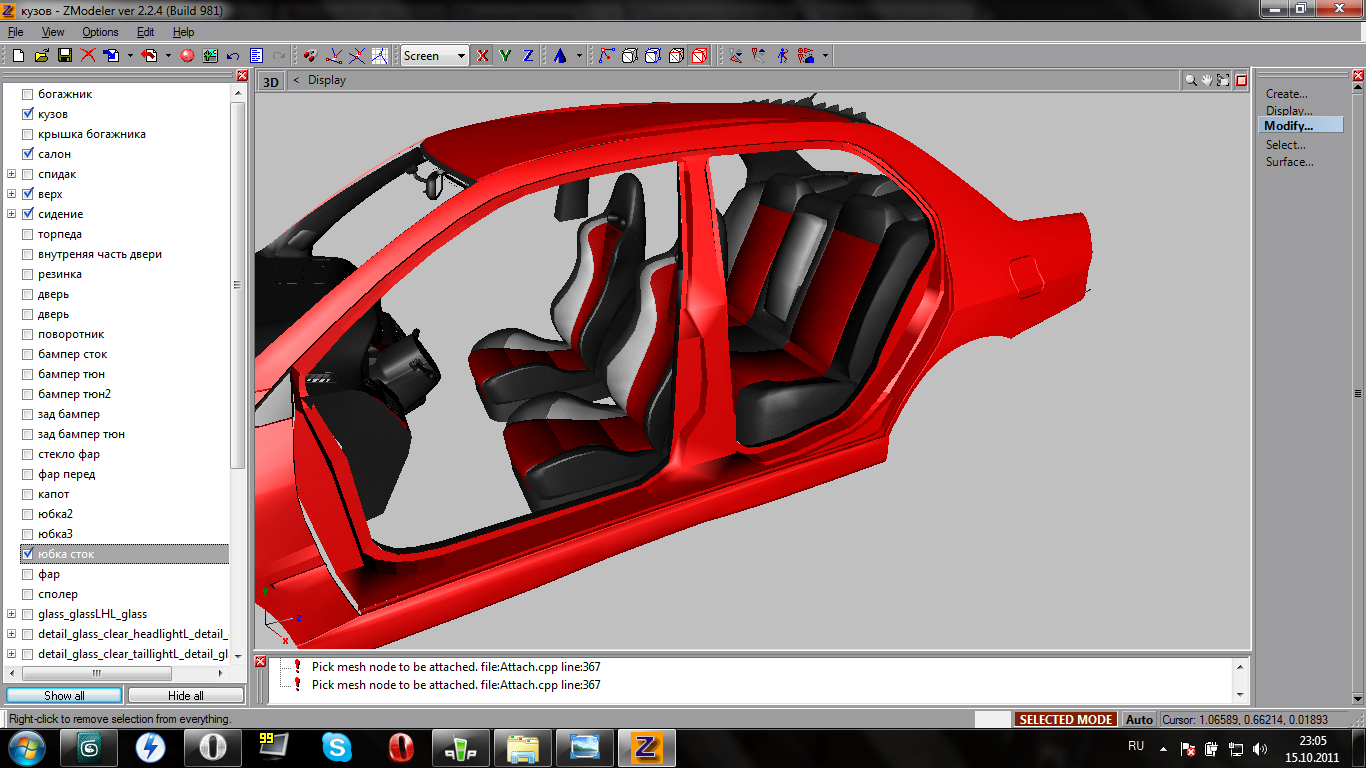Check the богажник object checkbox
This screenshot has width=1366, height=768.
click(28, 94)
